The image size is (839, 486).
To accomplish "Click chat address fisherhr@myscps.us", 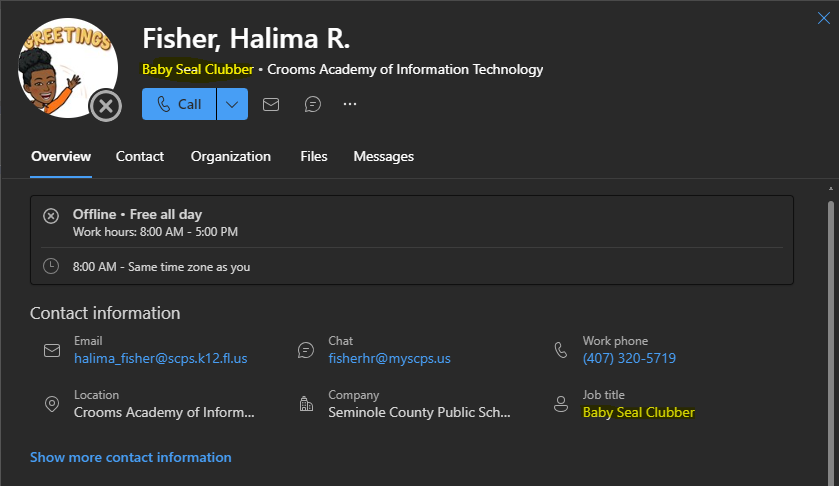I will pos(389,358).
